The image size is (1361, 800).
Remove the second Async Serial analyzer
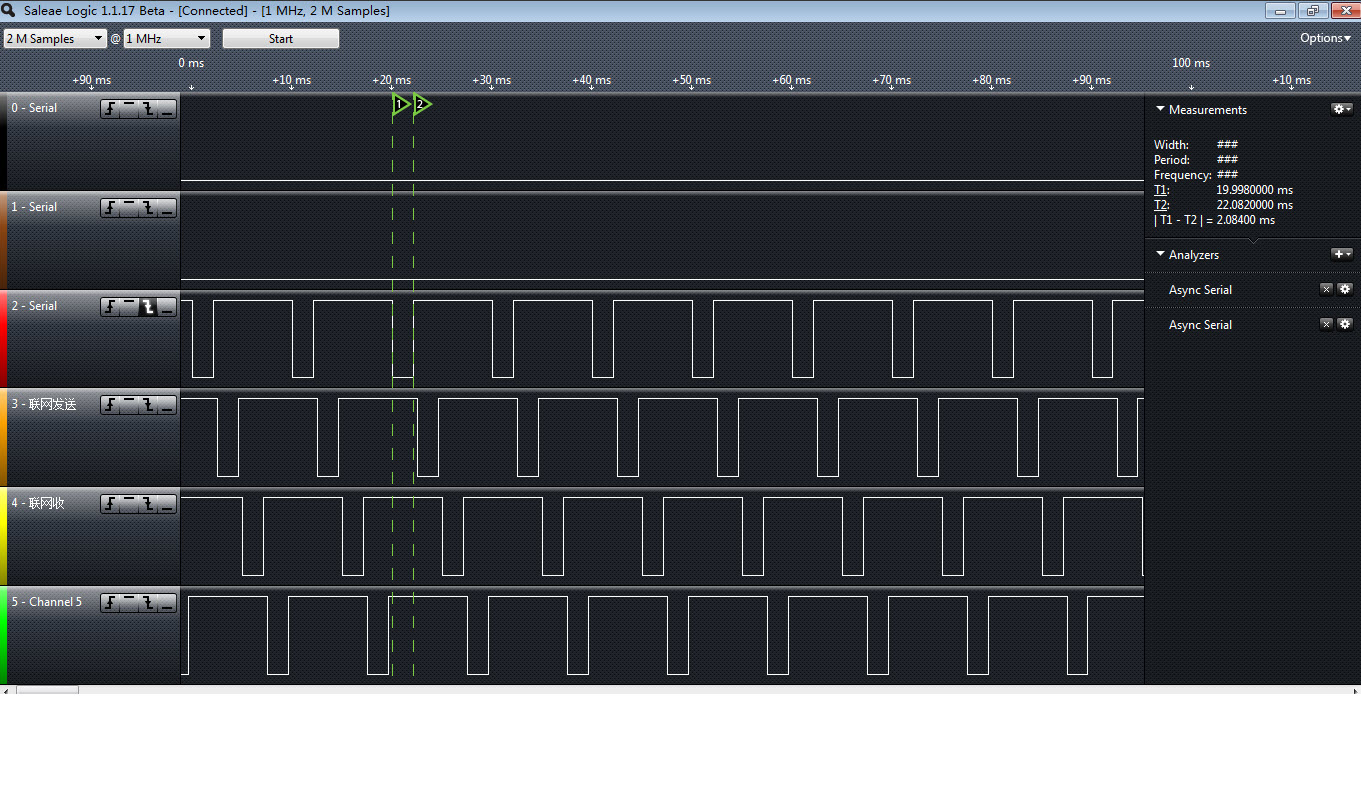(x=1326, y=324)
